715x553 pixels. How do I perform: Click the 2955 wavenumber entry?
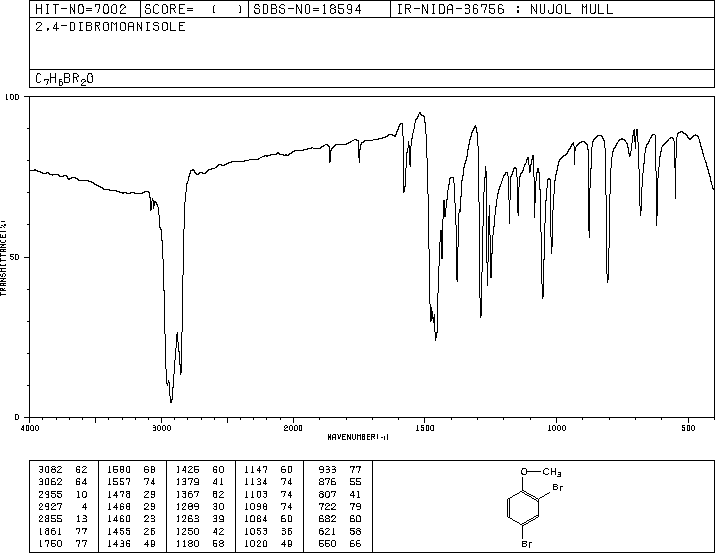coord(50,494)
